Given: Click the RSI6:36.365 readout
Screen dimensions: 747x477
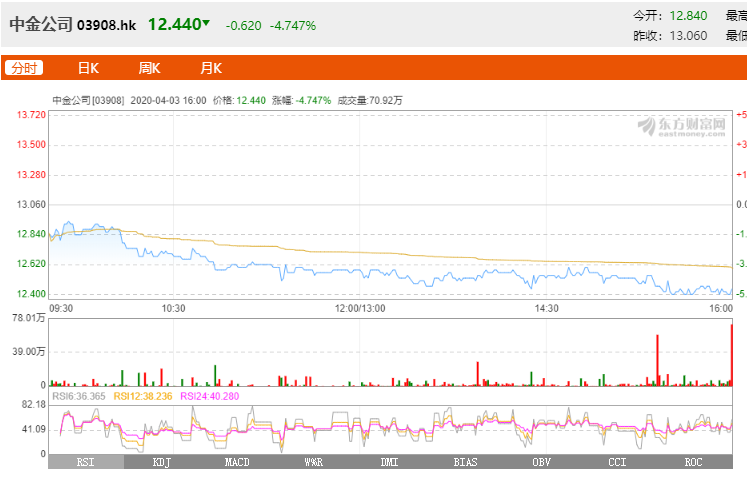Looking at the screenshot, I should (79, 396).
